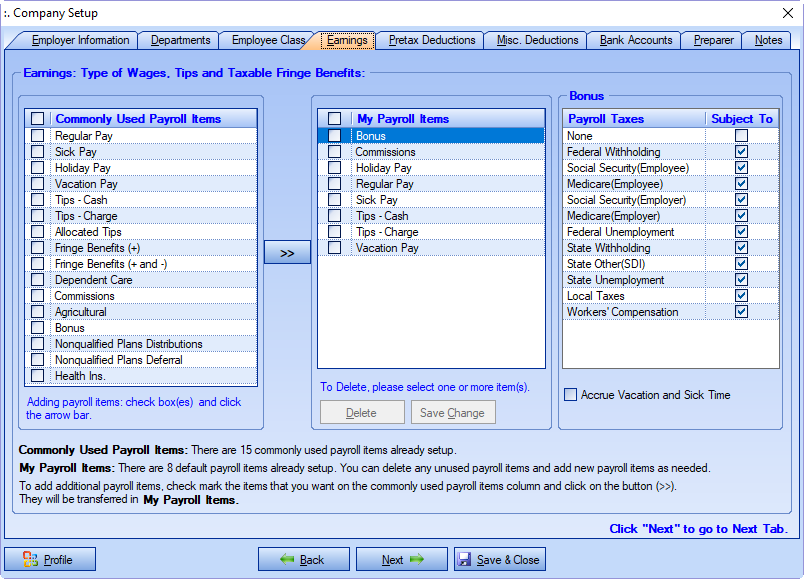Close the Company Setup window

[x=786, y=13]
